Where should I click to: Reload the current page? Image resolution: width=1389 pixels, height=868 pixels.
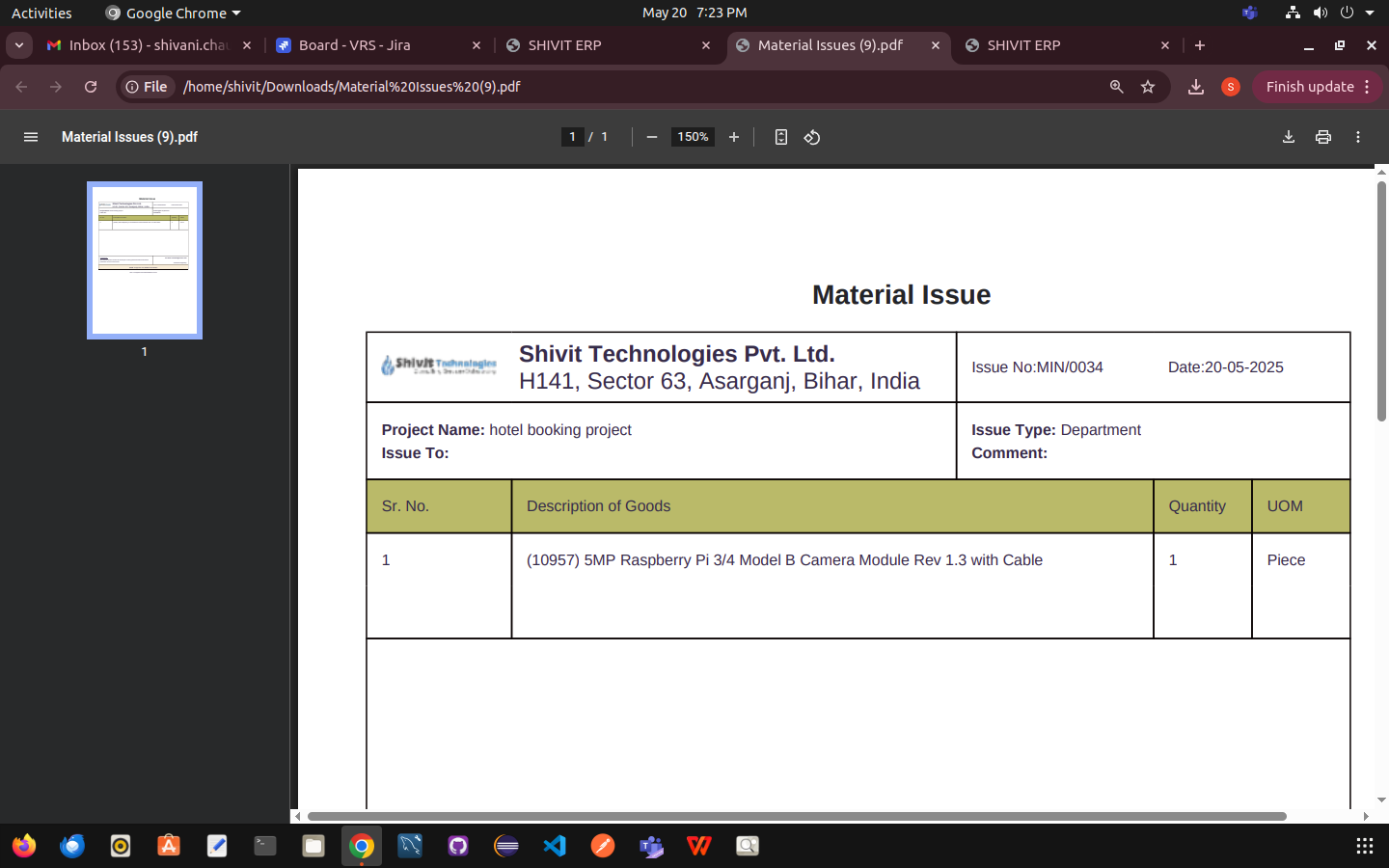tap(91, 87)
